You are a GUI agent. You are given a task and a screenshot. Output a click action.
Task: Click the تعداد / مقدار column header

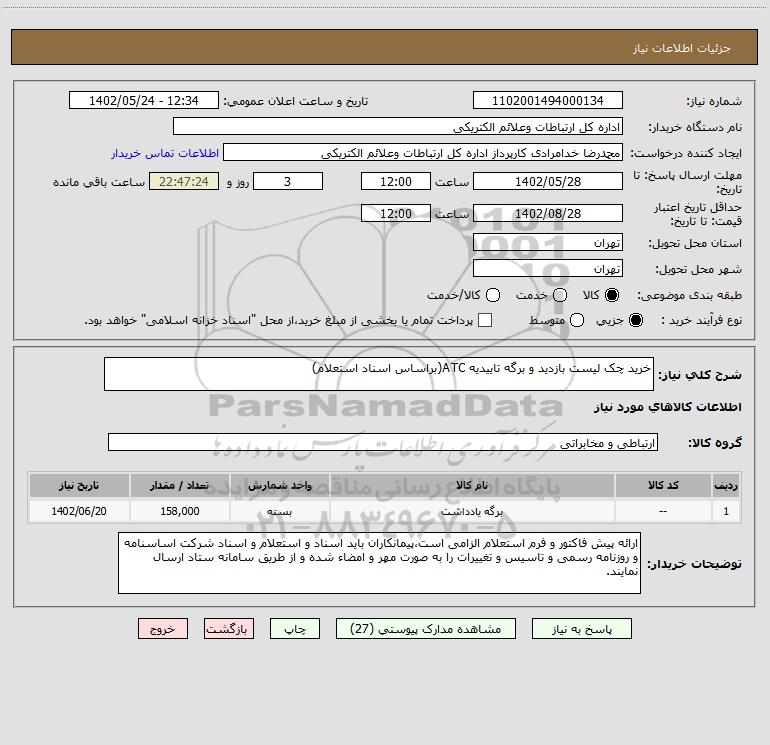[x=179, y=486]
